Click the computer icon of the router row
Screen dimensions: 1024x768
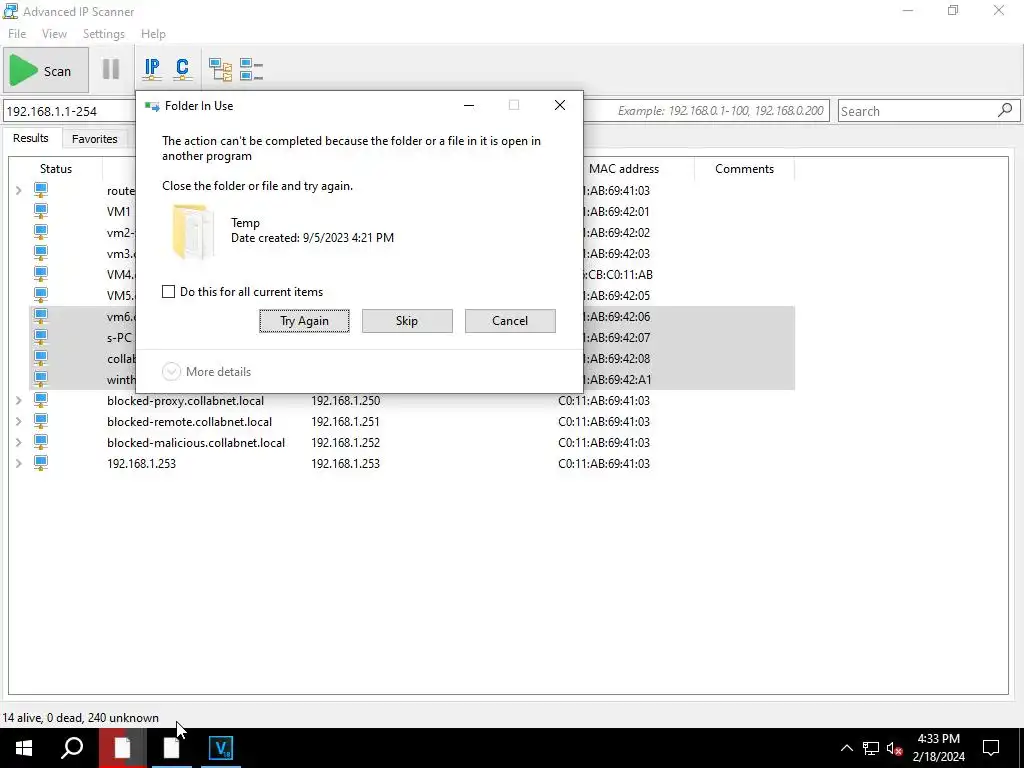[x=40, y=190]
